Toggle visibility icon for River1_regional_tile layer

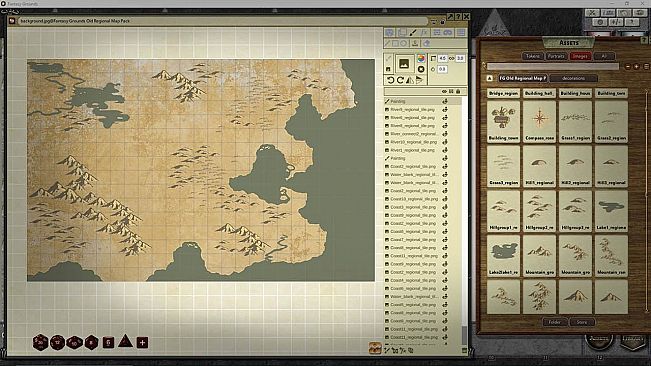445,150
